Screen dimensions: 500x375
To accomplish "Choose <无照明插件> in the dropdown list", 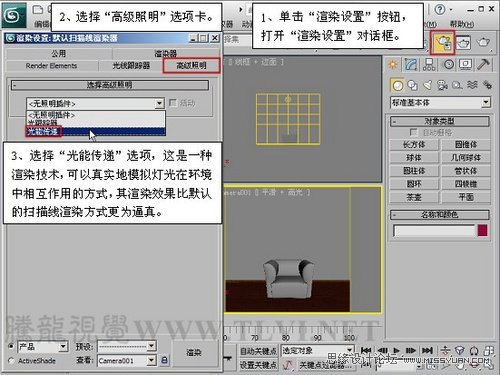I will pos(96,115).
